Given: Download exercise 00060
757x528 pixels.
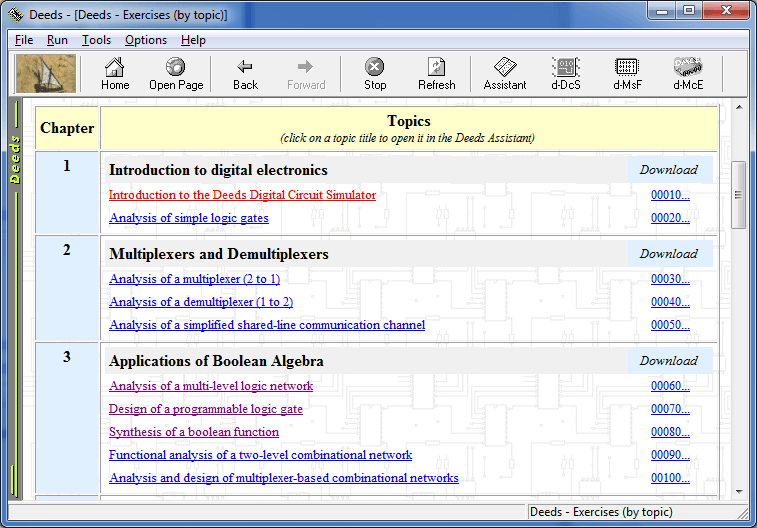Looking at the screenshot, I should click(670, 386).
